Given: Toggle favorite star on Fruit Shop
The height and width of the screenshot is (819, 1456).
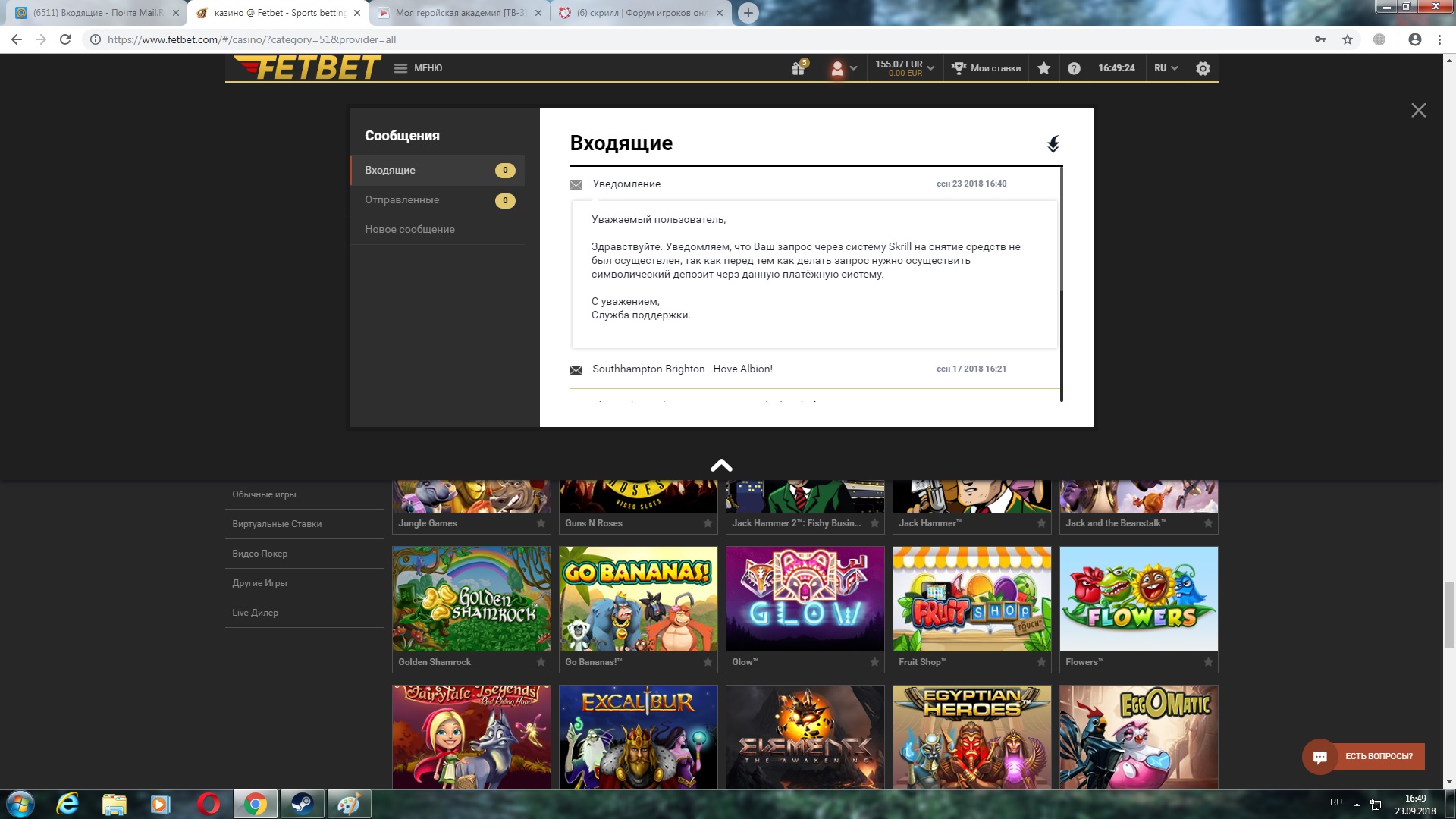Looking at the screenshot, I should tap(1041, 662).
